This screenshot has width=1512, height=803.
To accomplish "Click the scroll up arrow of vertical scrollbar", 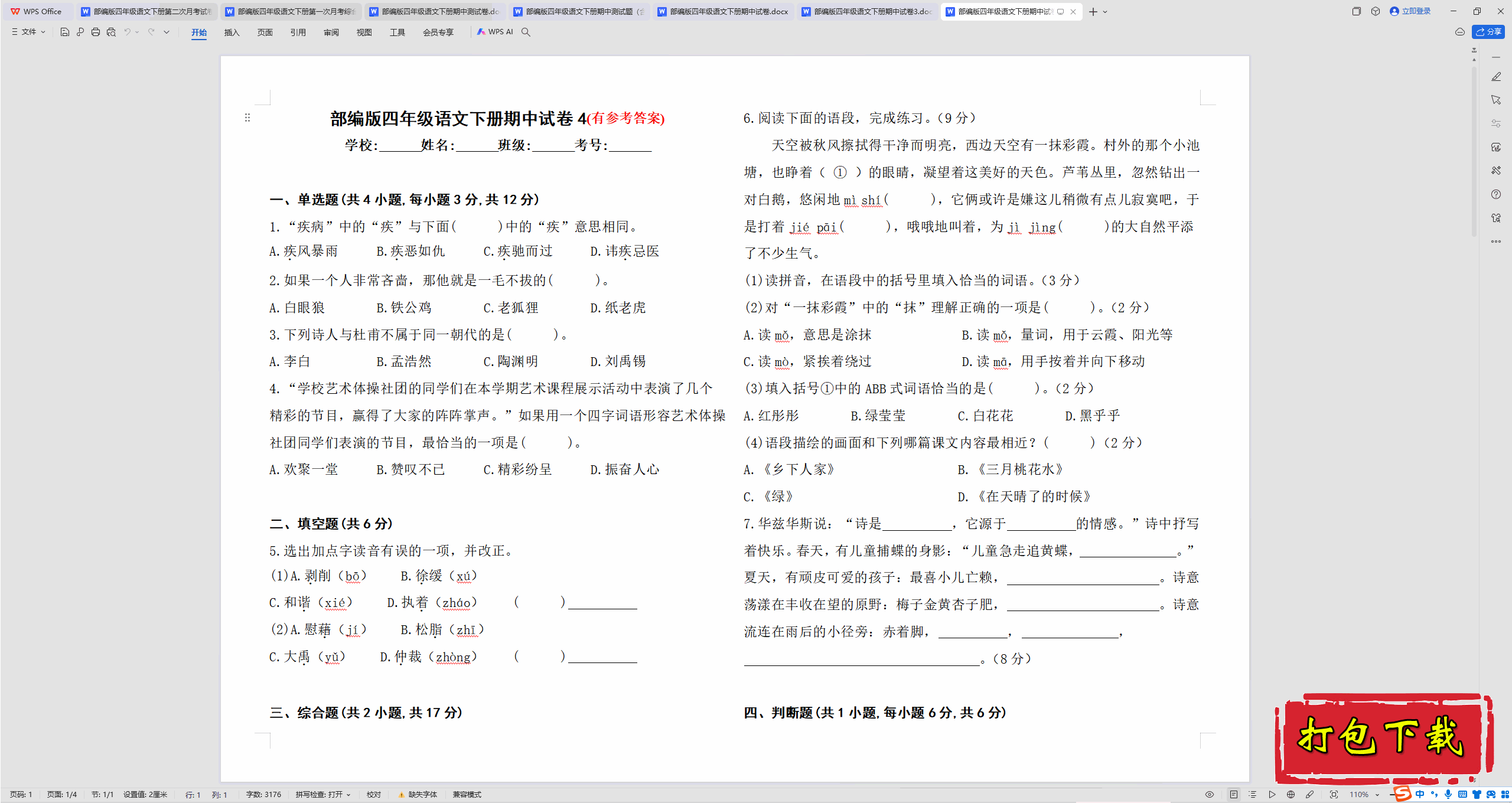I will pos(1474,60).
